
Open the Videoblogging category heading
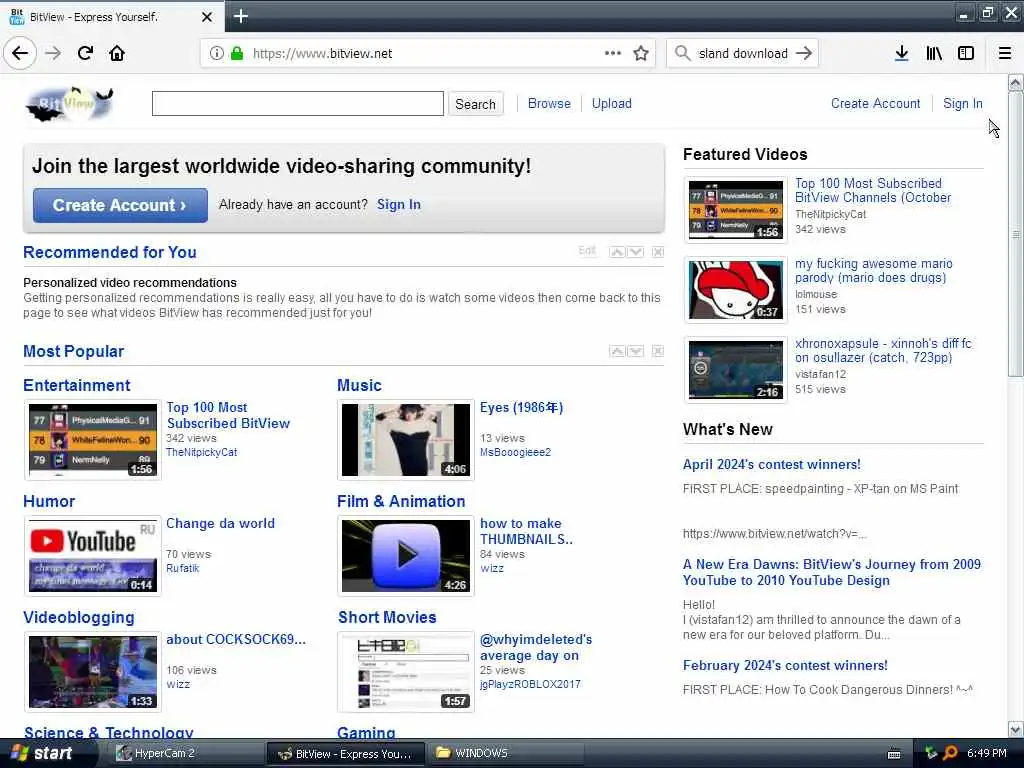[79, 617]
